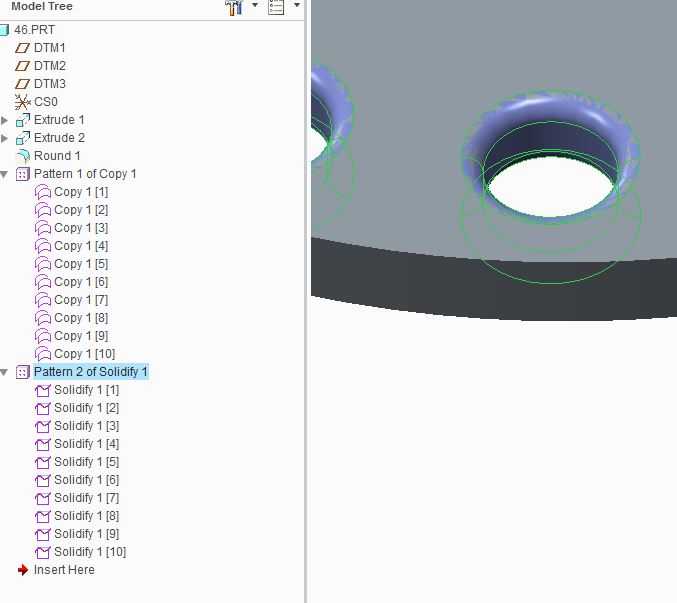Select highlighted Pattern 2 of Solidify 1
Image resolution: width=677 pixels, height=603 pixels.
point(91,372)
